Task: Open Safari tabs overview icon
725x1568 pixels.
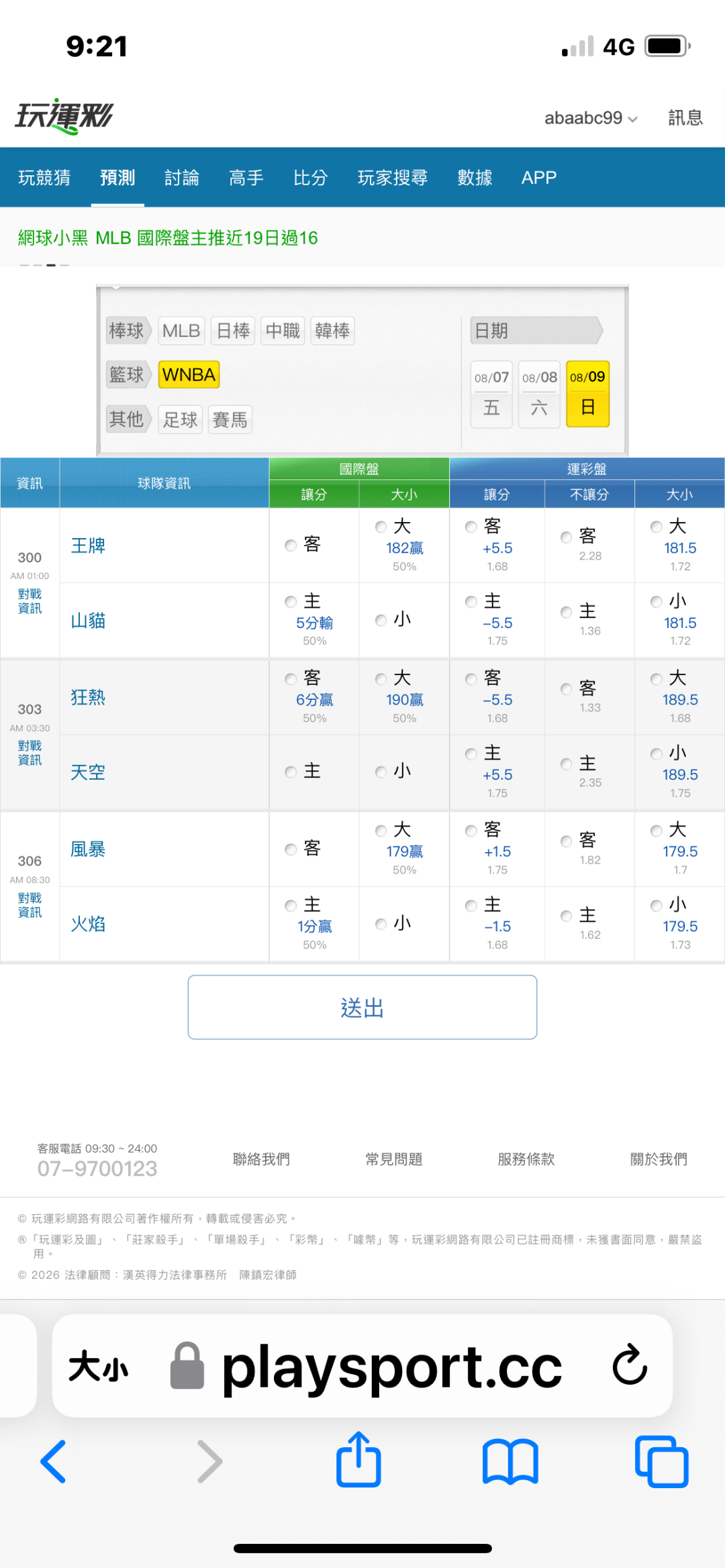Action: [x=662, y=1461]
